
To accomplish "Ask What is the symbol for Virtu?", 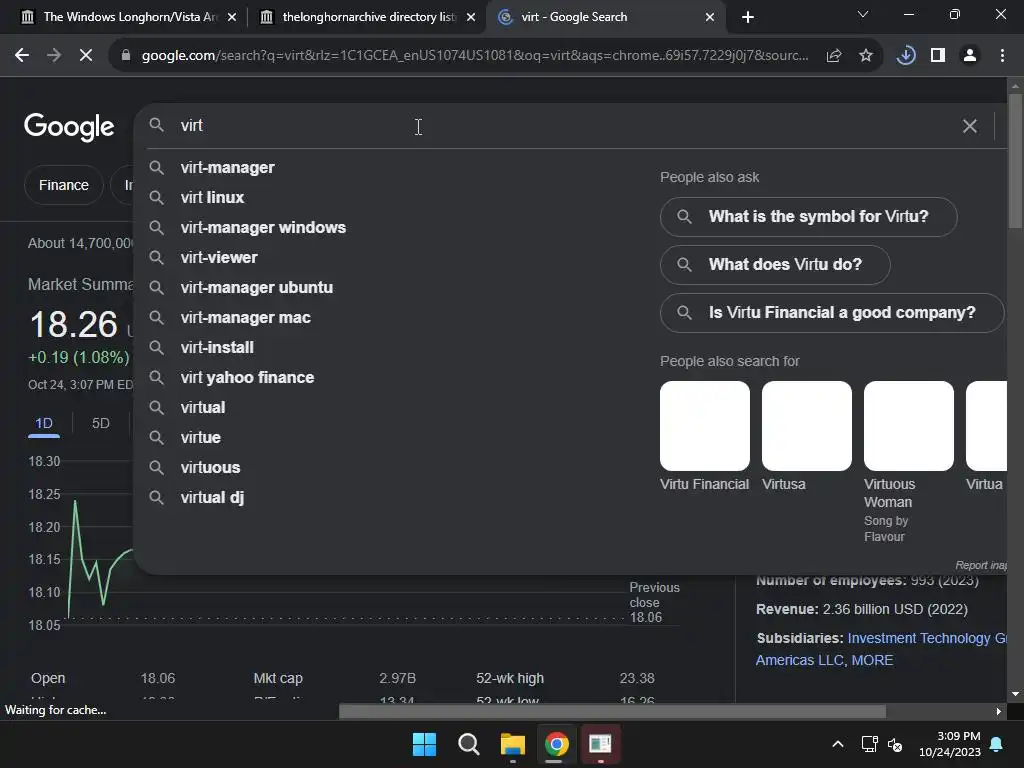I will [808, 217].
